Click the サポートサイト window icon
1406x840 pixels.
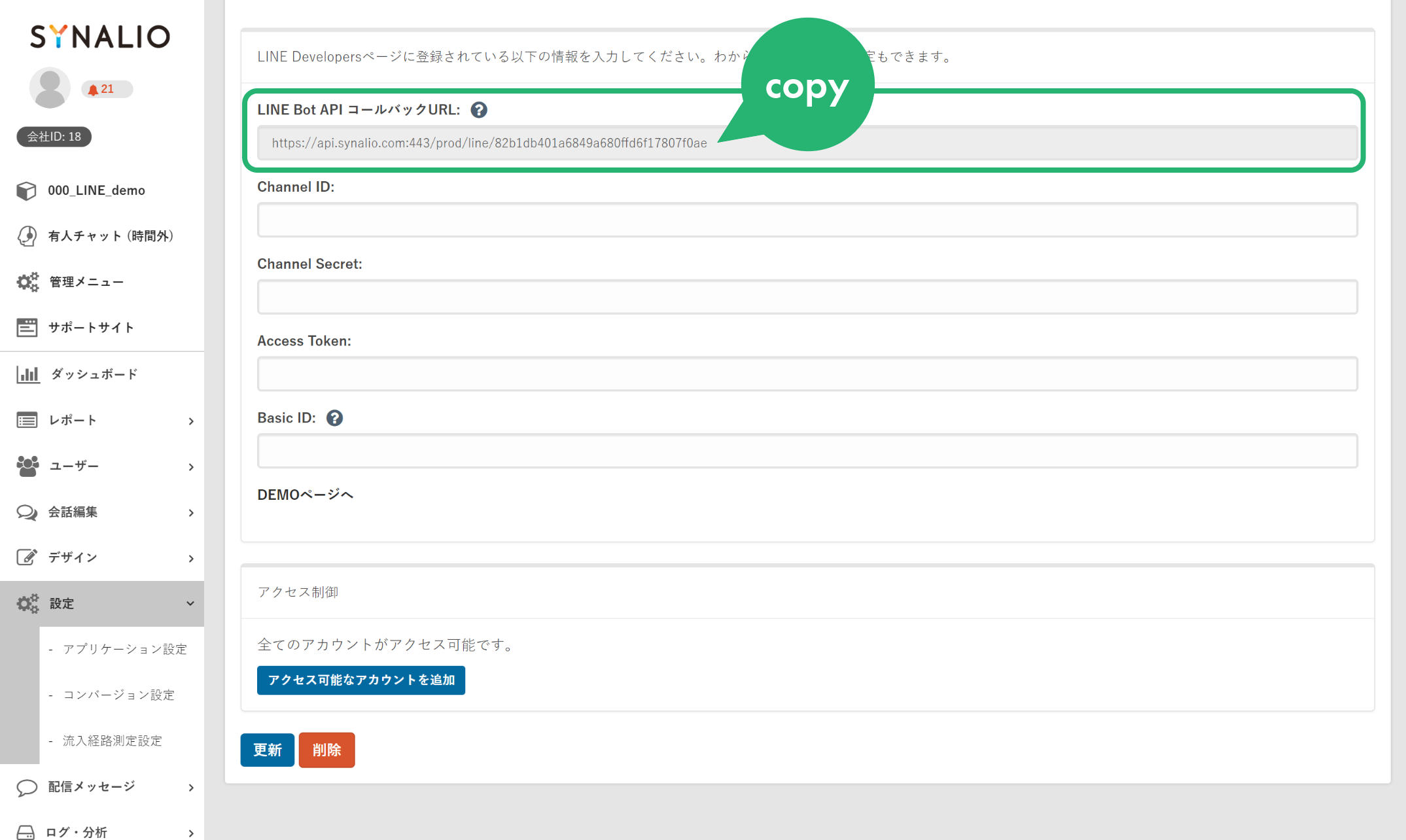click(x=27, y=328)
